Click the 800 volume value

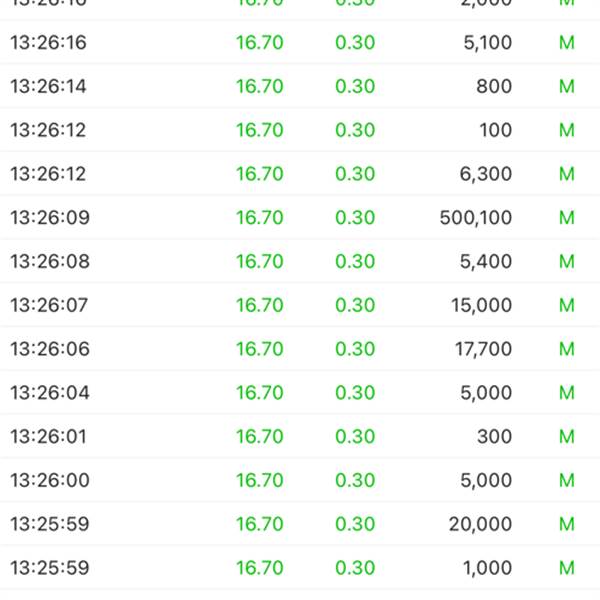(494, 87)
